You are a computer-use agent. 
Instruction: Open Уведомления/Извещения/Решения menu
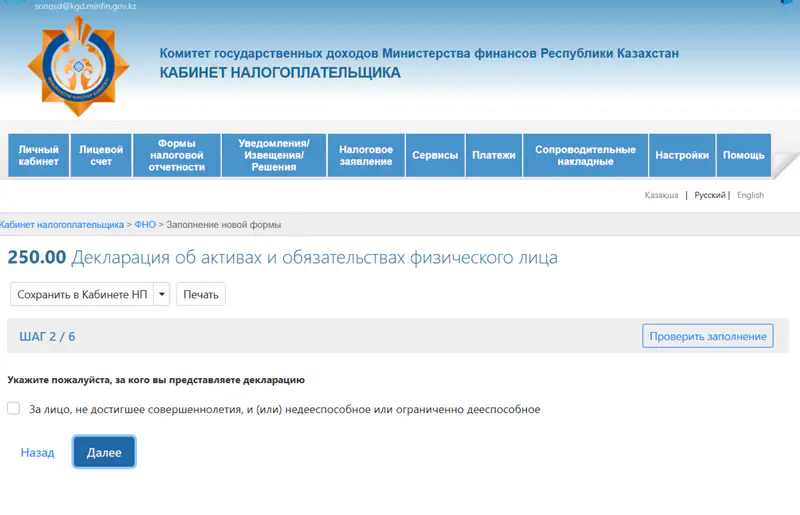coord(274,156)
